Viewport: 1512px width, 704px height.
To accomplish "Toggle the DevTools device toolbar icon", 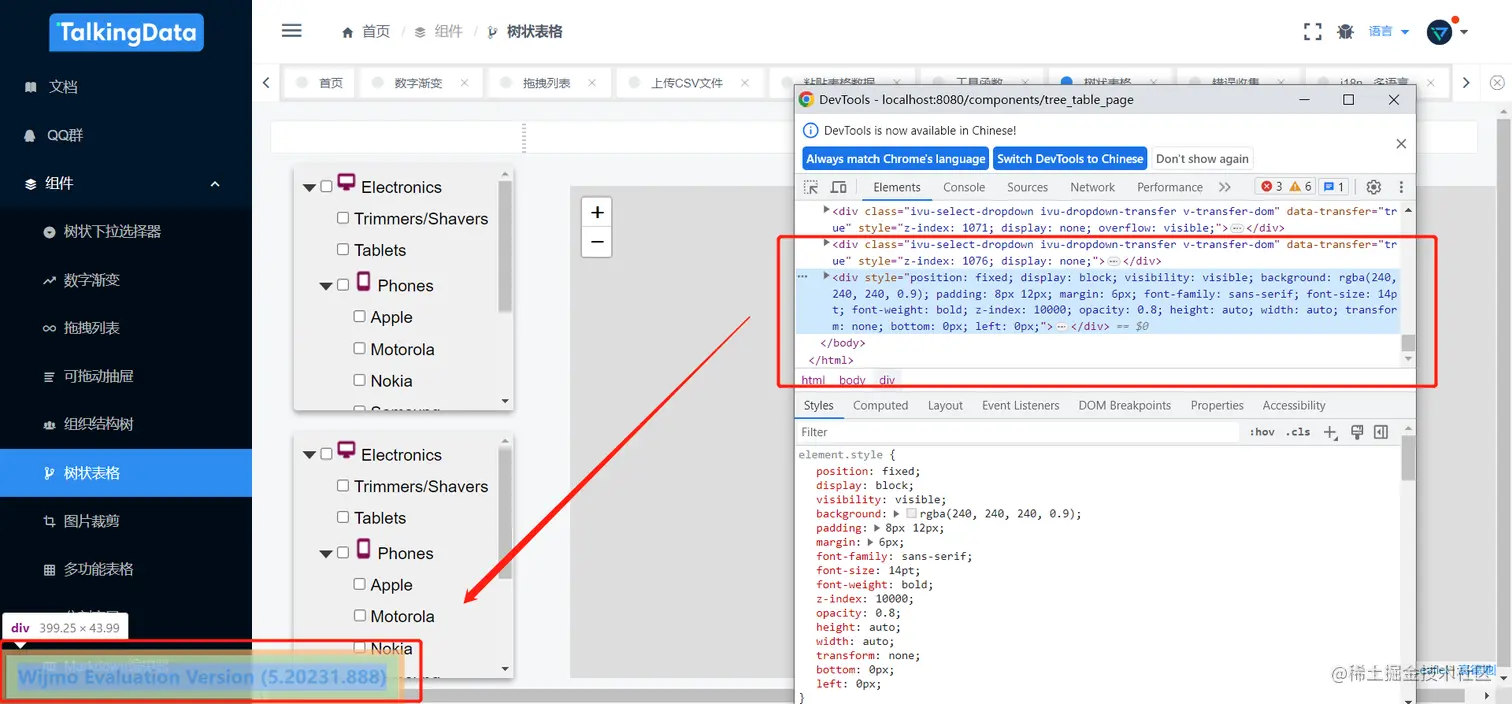I will 839,187.
